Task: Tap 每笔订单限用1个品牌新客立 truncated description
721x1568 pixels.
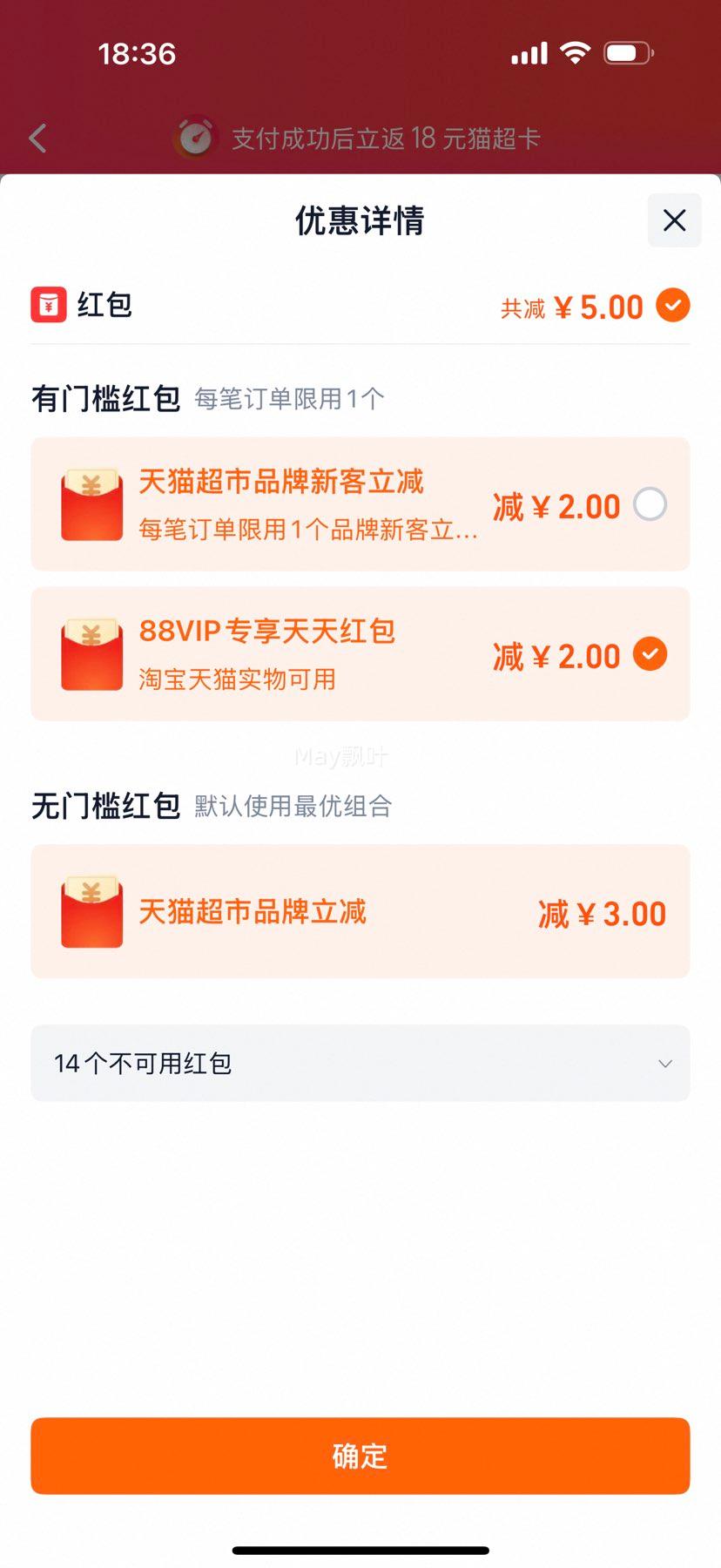Action: (308, 529)
